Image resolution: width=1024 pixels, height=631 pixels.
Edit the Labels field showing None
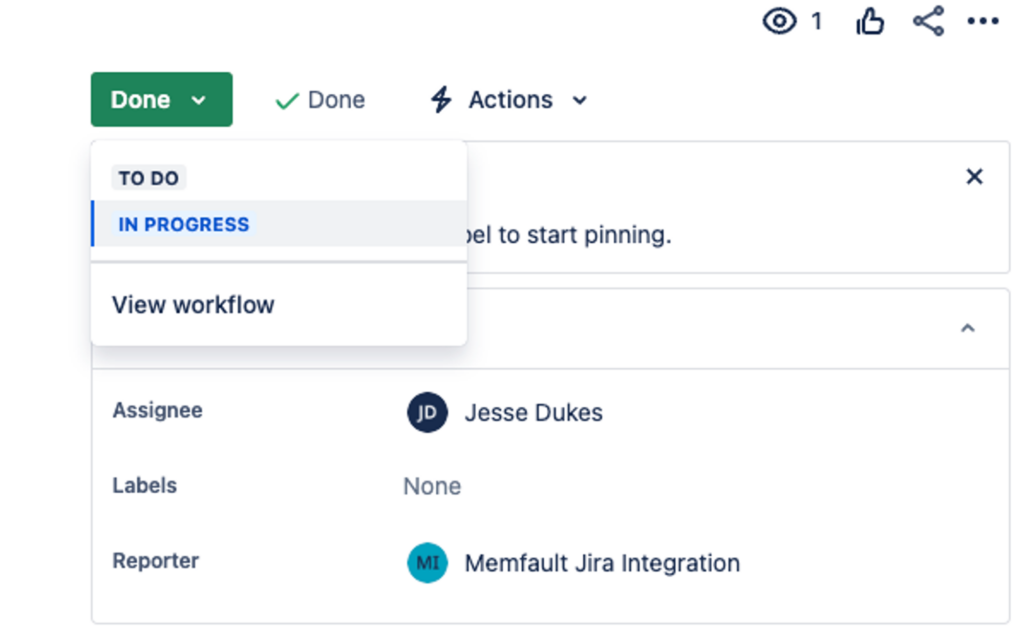click(431, 486)
